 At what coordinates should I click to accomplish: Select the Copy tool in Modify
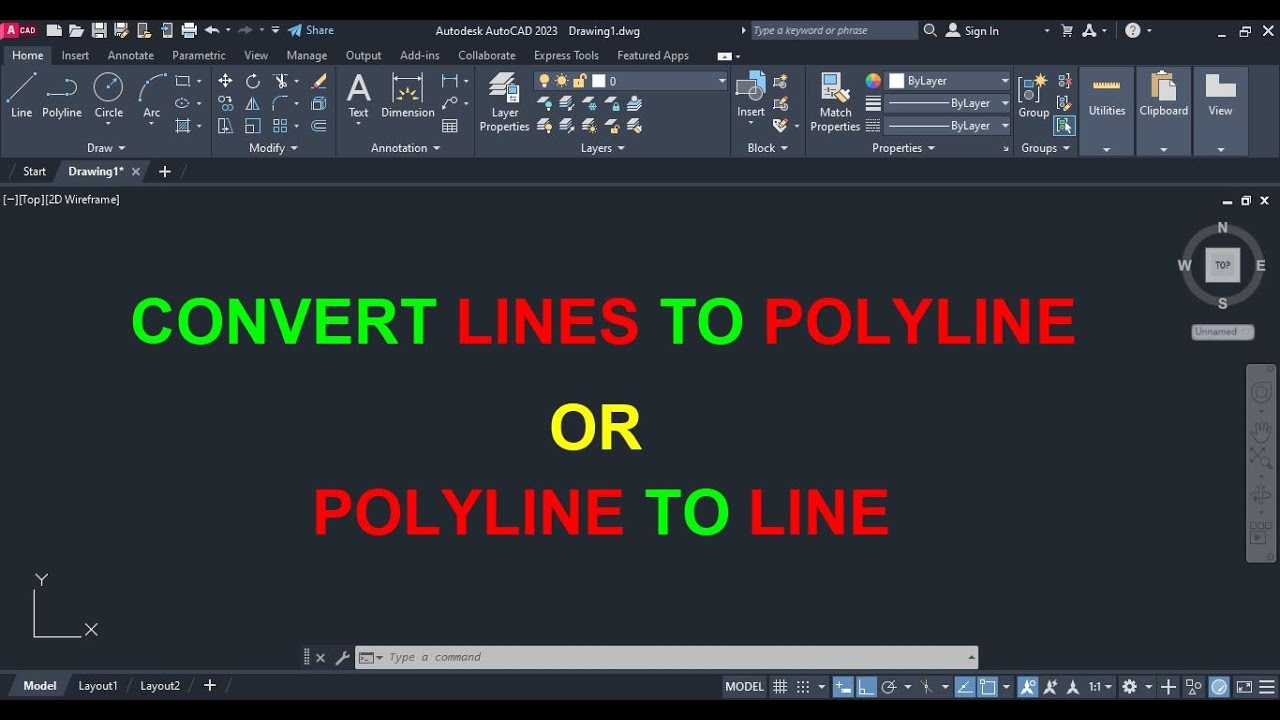[225, 103]
